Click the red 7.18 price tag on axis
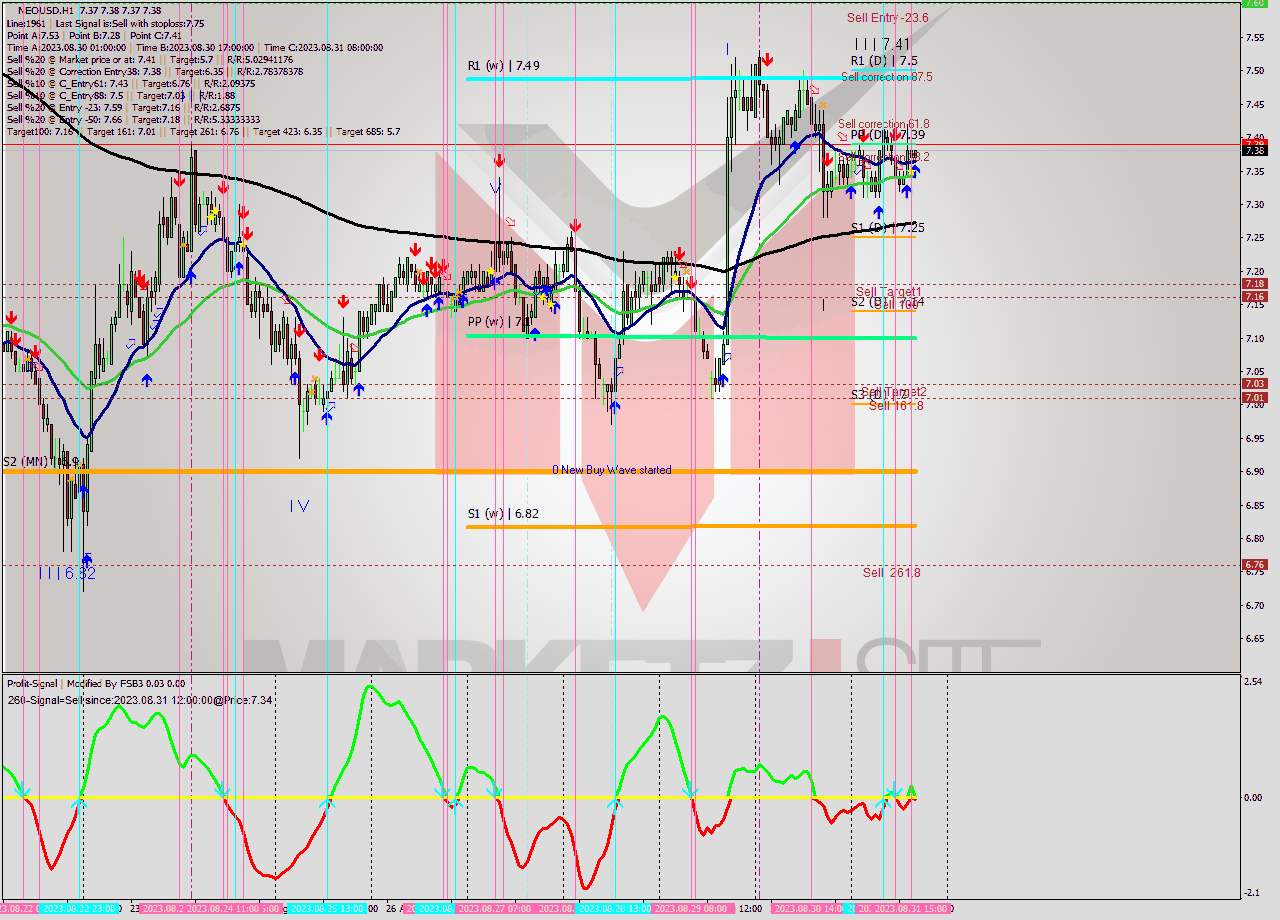Image resolution: width=1280 pixels, height=920 pixels. click(x=1254, y=284)
